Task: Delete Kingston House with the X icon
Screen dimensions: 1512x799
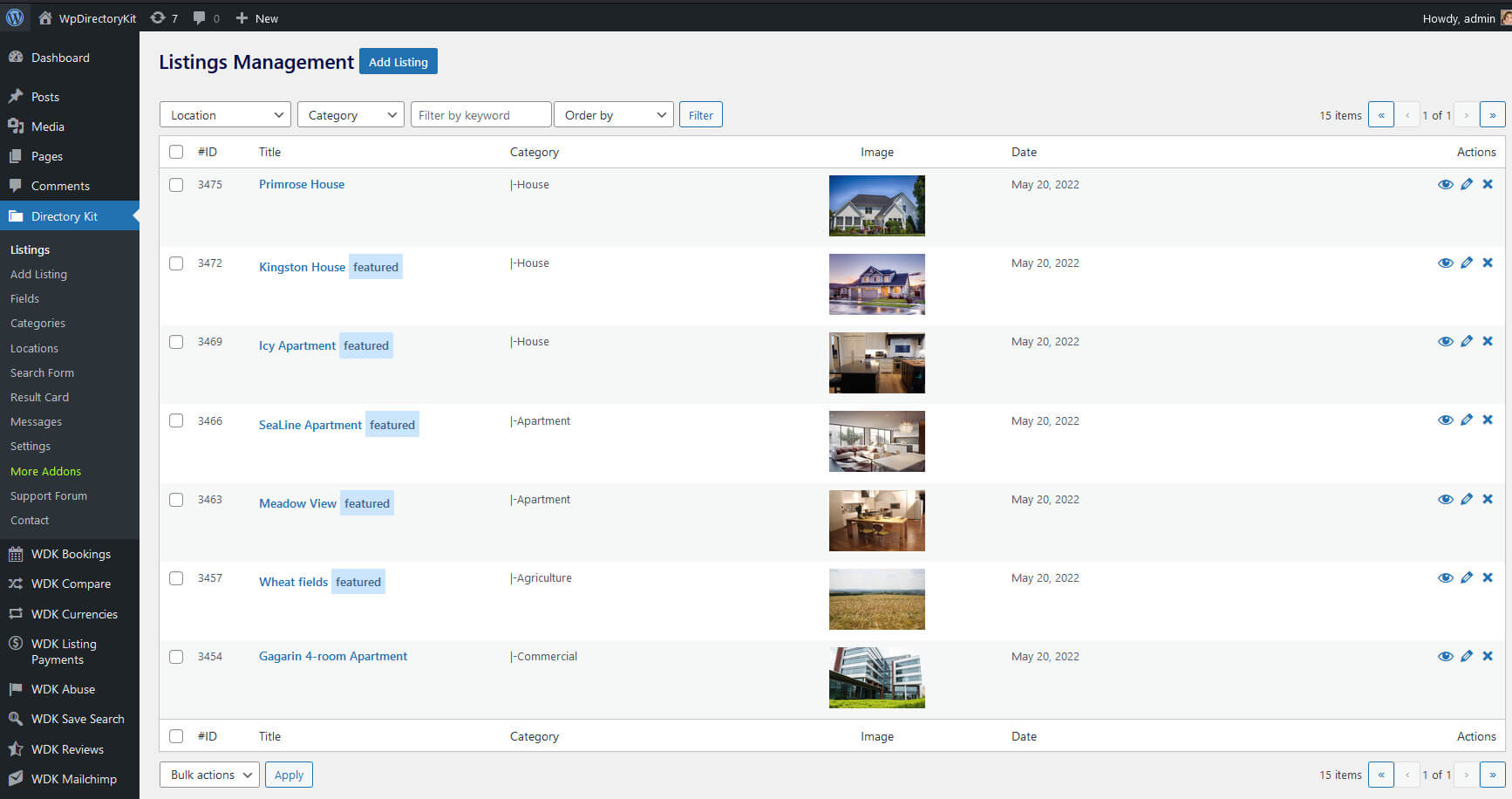Action: coord(1488,263)
